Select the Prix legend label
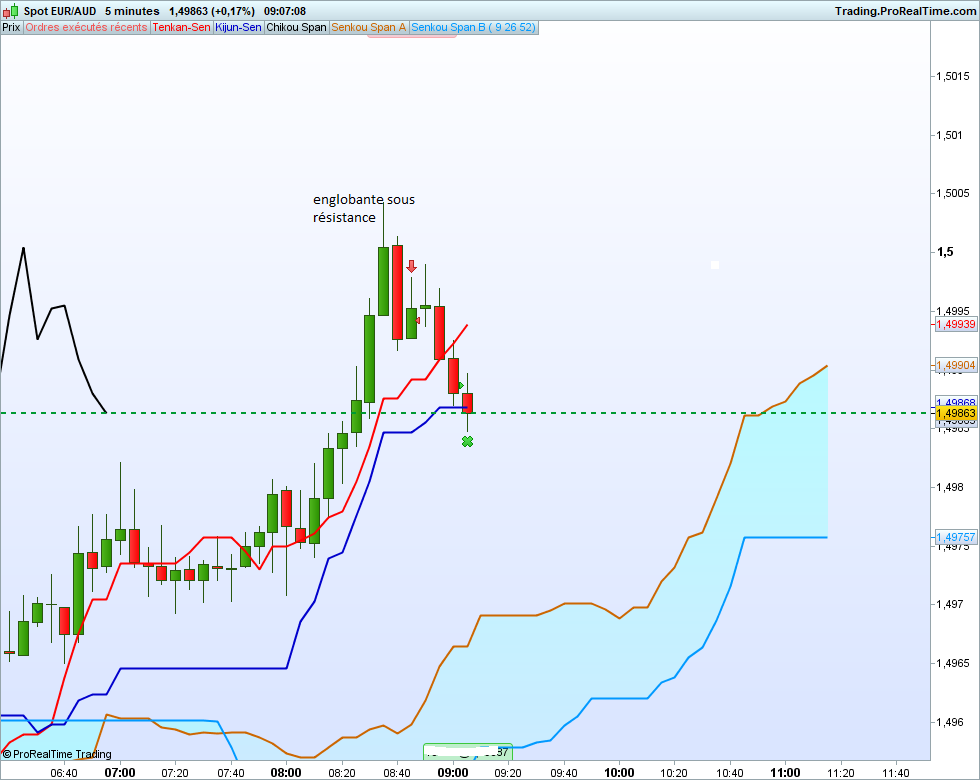Screen dimensions: 980x780 pos(11,28)
